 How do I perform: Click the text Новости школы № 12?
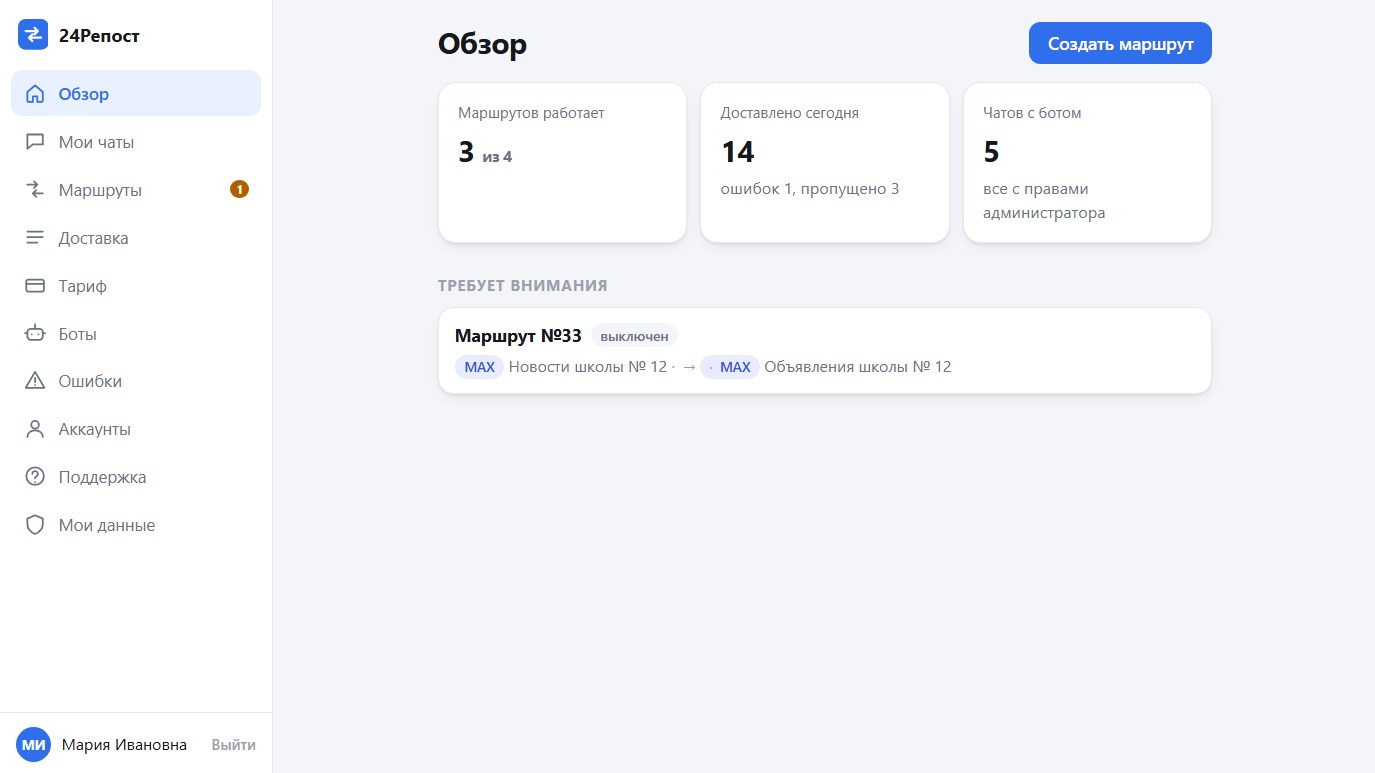(x=587, y=367)
